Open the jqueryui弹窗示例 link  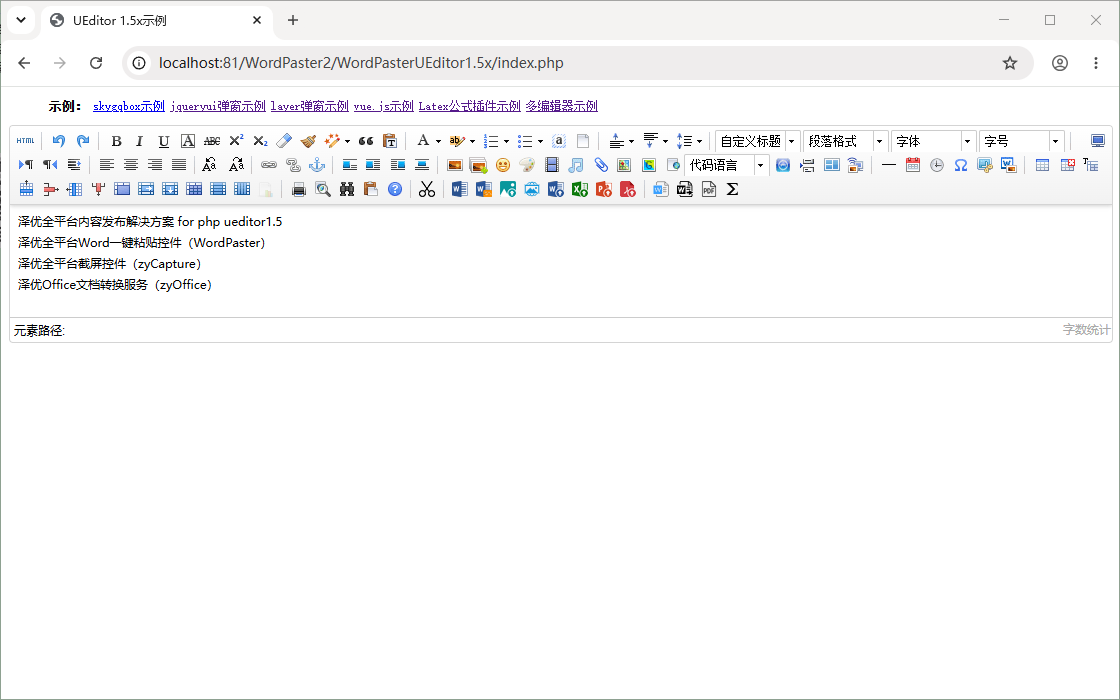pos(218,106)
